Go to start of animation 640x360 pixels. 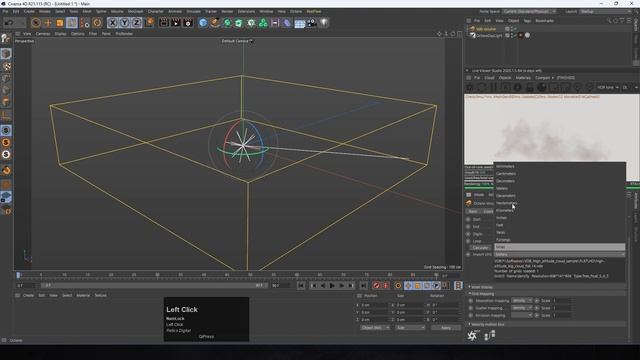[x=301, y=286]
